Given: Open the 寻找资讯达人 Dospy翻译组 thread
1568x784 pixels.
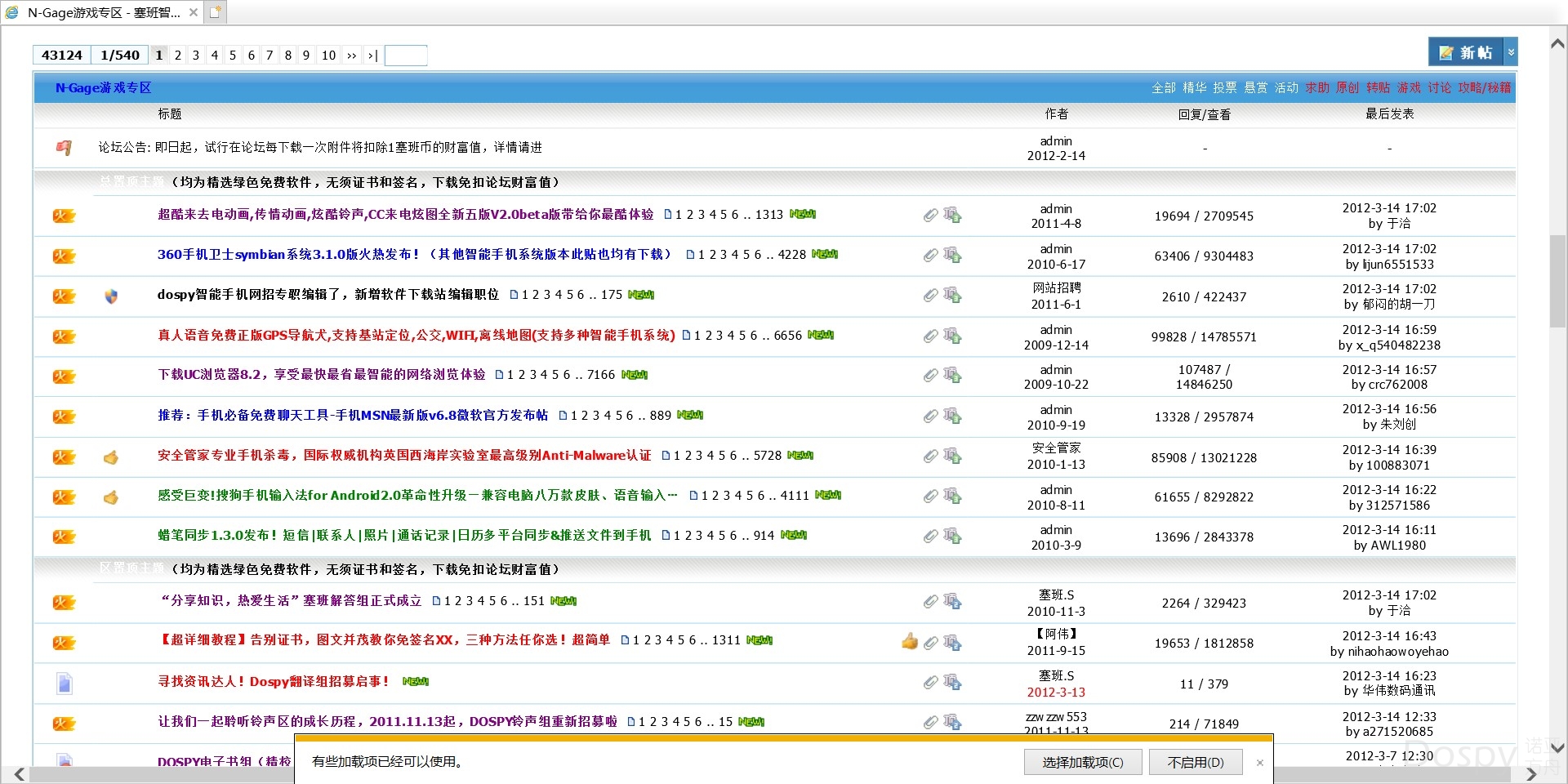Looking at the screenshot, I should click(274, 680).
